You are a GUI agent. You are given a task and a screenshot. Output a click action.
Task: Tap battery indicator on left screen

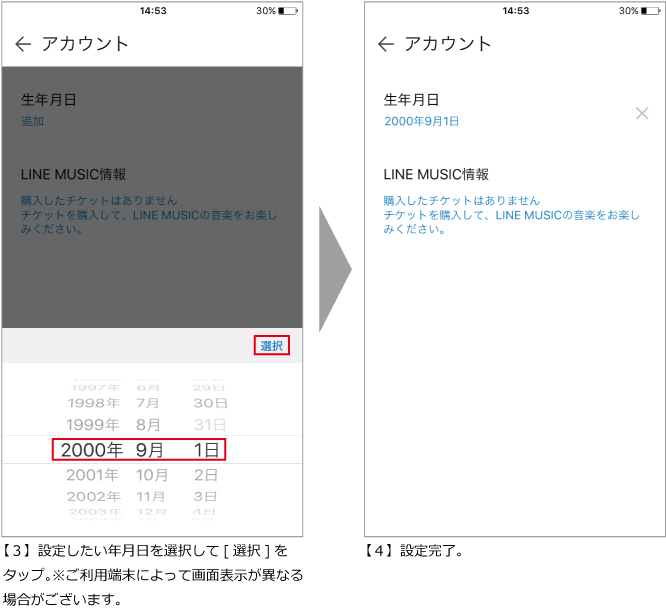tap(288, 11)
